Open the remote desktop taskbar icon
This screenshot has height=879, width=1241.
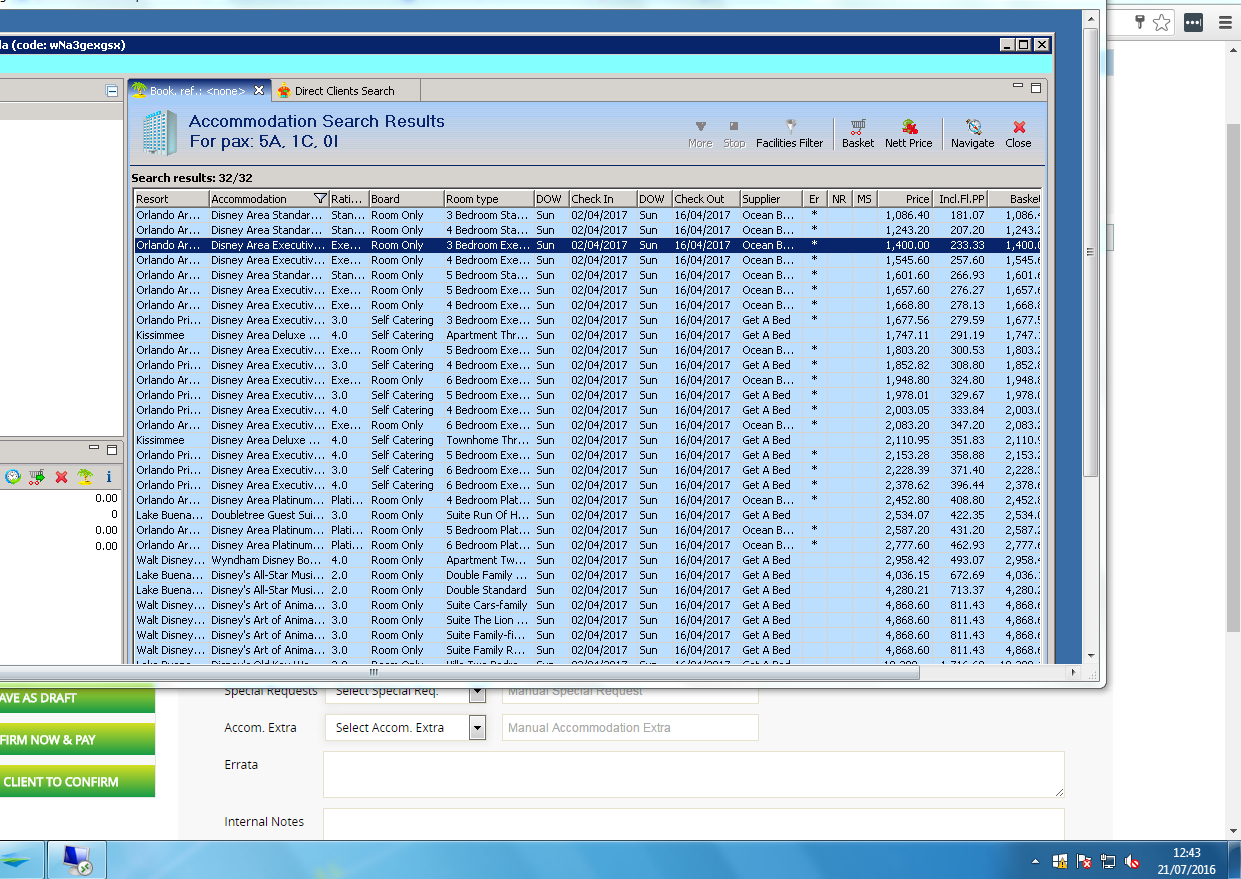[77, 860]
